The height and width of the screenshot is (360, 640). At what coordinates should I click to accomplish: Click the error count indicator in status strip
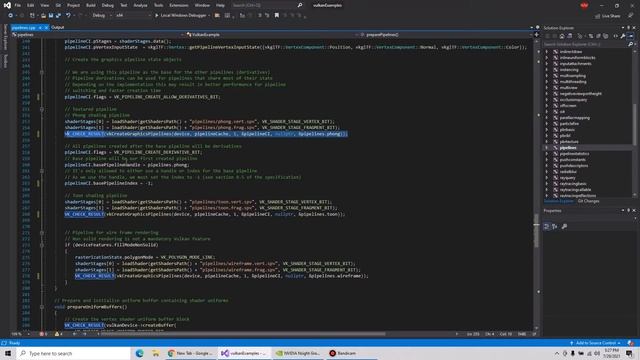click(43, 334)
